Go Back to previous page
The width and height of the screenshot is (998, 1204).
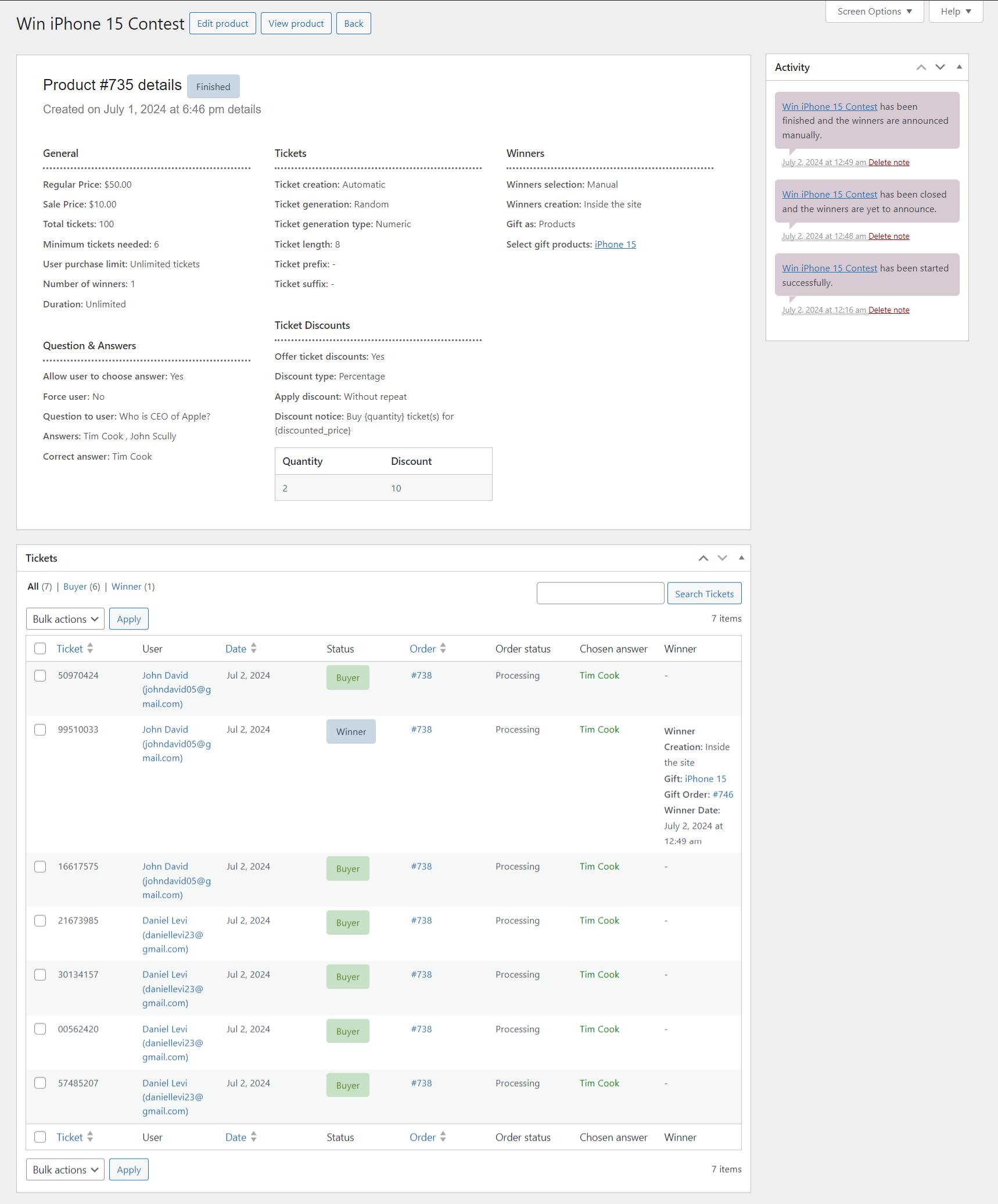[354, 24]
